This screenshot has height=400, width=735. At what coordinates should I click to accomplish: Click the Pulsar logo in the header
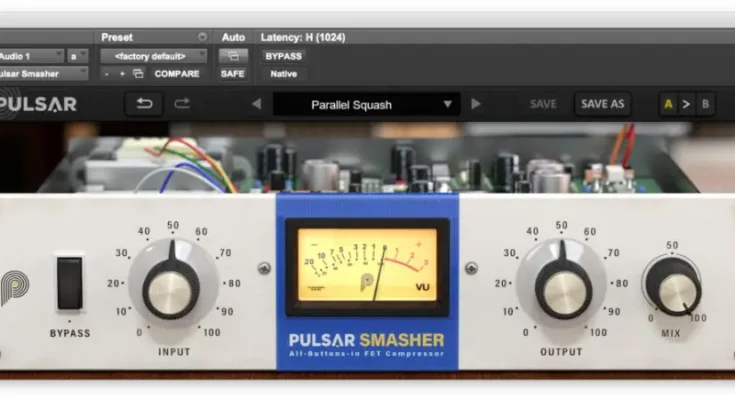pyautogui.click(x=38, y=104)
